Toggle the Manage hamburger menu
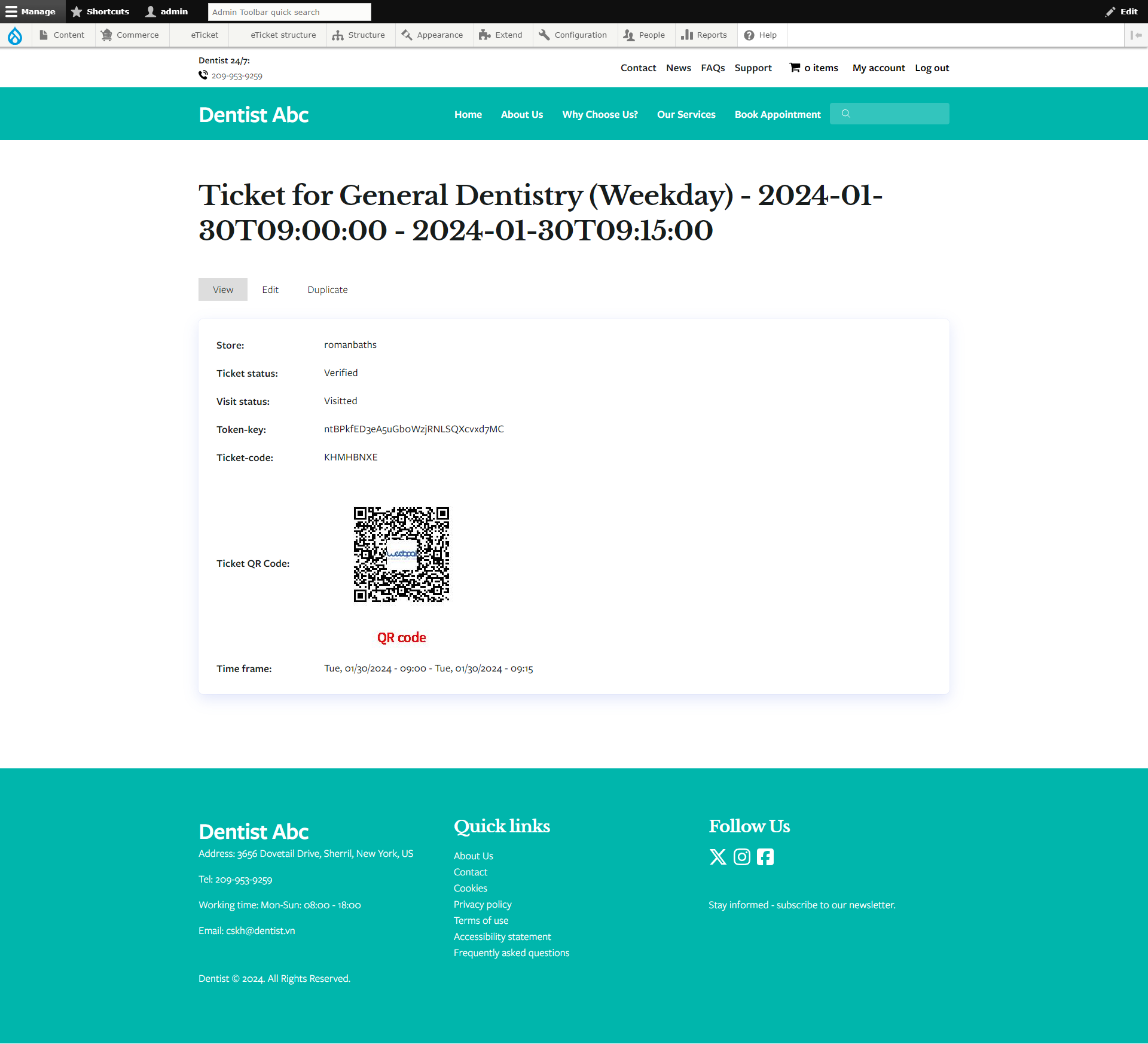 pyautogui.click(x=33, y=11)
